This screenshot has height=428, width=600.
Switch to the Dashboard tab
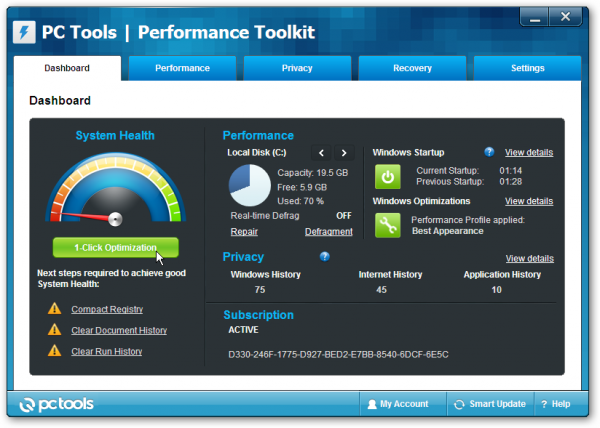(67, 68)
